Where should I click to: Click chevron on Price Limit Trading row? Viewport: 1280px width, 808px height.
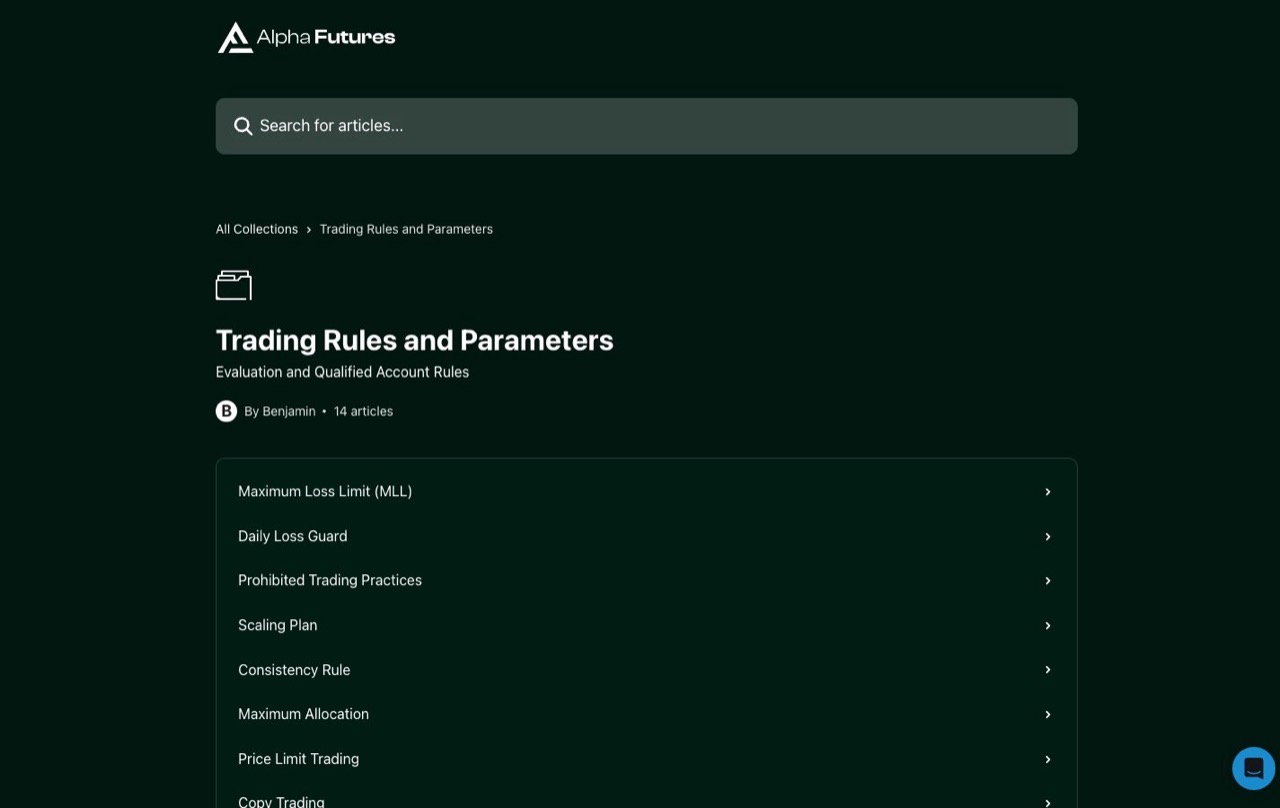pyautogui.click(x=1048, y=760)
